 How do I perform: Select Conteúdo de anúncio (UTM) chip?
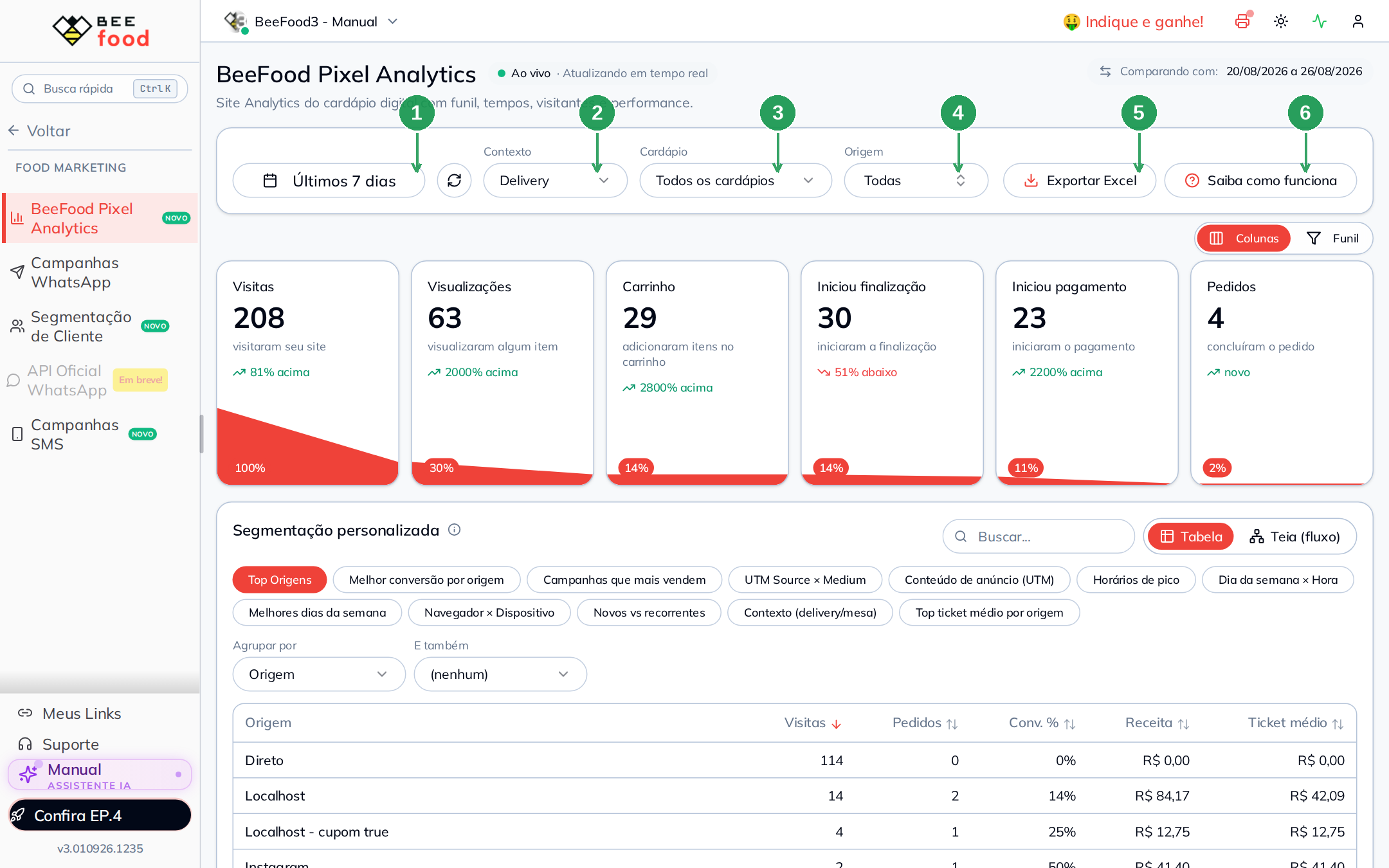pyautogui.click(x=979, y=579)
